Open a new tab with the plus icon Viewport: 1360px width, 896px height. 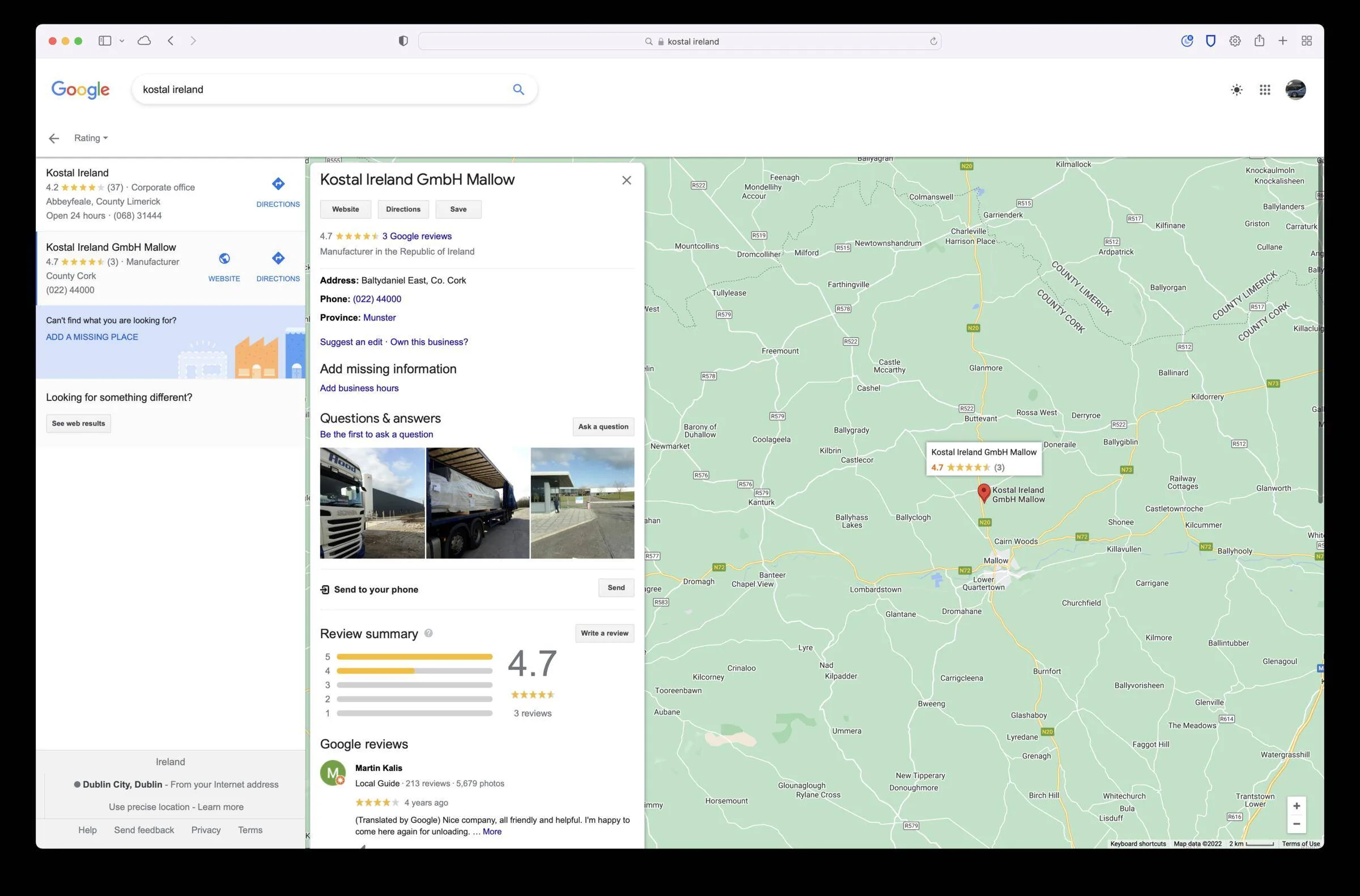(x=1283, y=41)
